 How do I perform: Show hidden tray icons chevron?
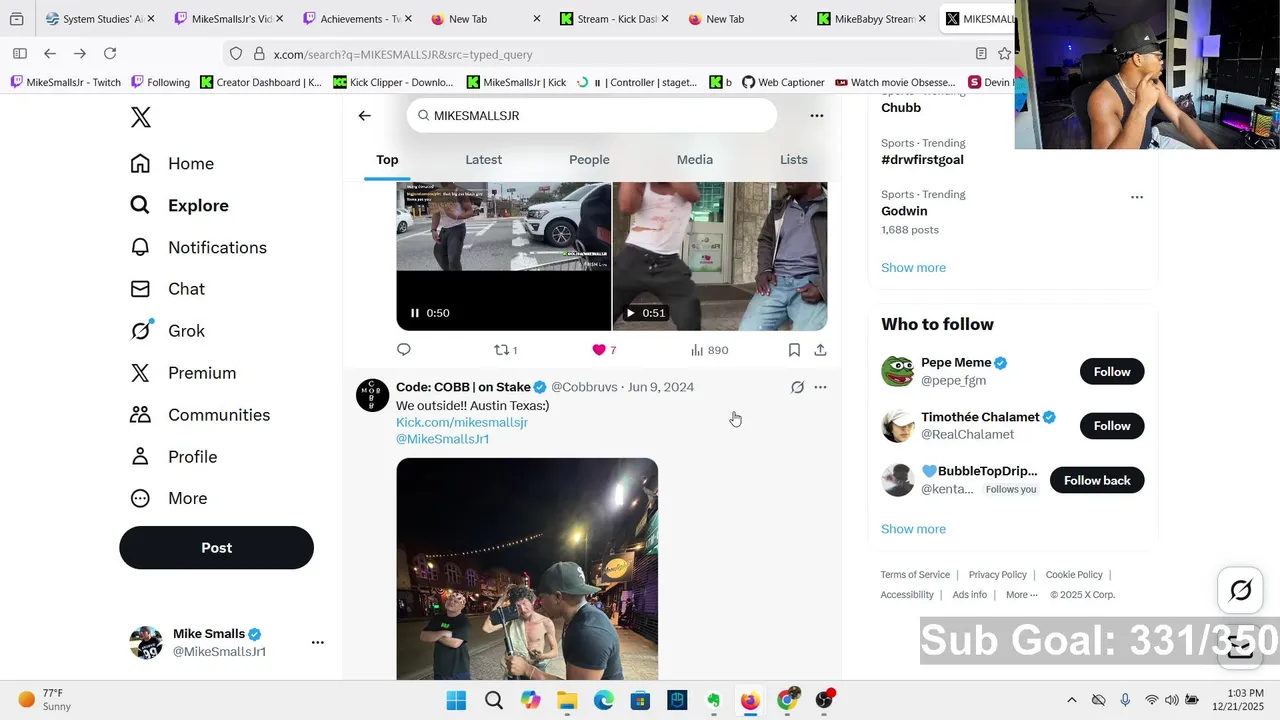pyautogui.click(x=1072, y=700)
